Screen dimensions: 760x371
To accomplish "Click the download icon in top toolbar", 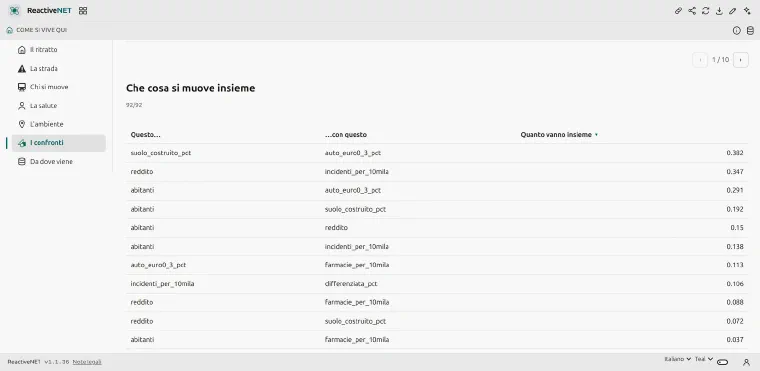I will pyautogui.click(x=719, y=11).
